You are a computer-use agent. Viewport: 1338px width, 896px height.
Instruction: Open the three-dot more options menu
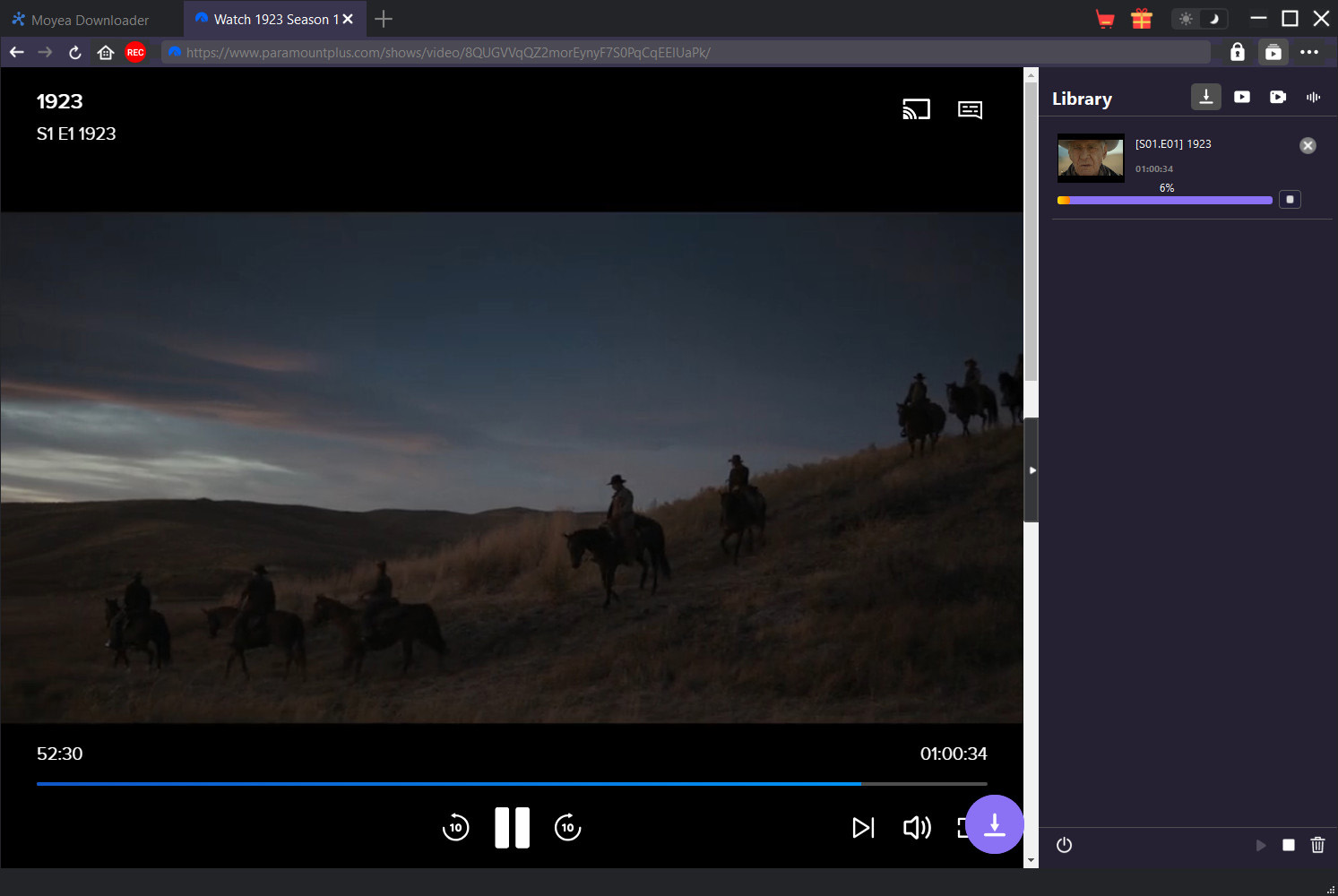click(1309, 52)
